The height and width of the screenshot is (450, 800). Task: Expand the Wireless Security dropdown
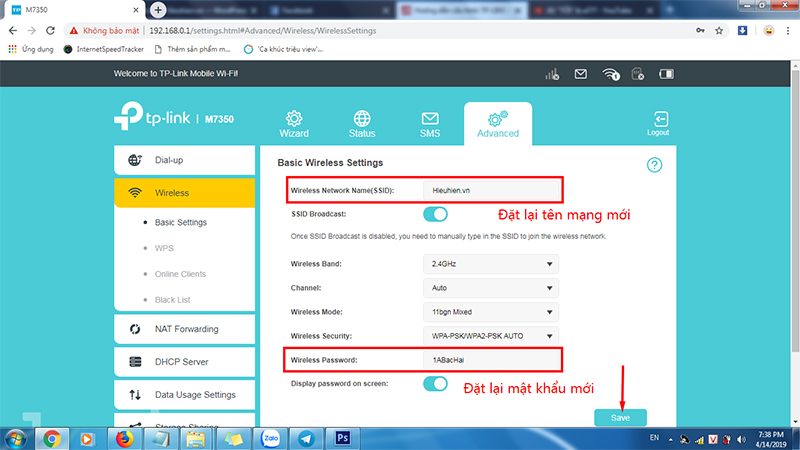490,335
